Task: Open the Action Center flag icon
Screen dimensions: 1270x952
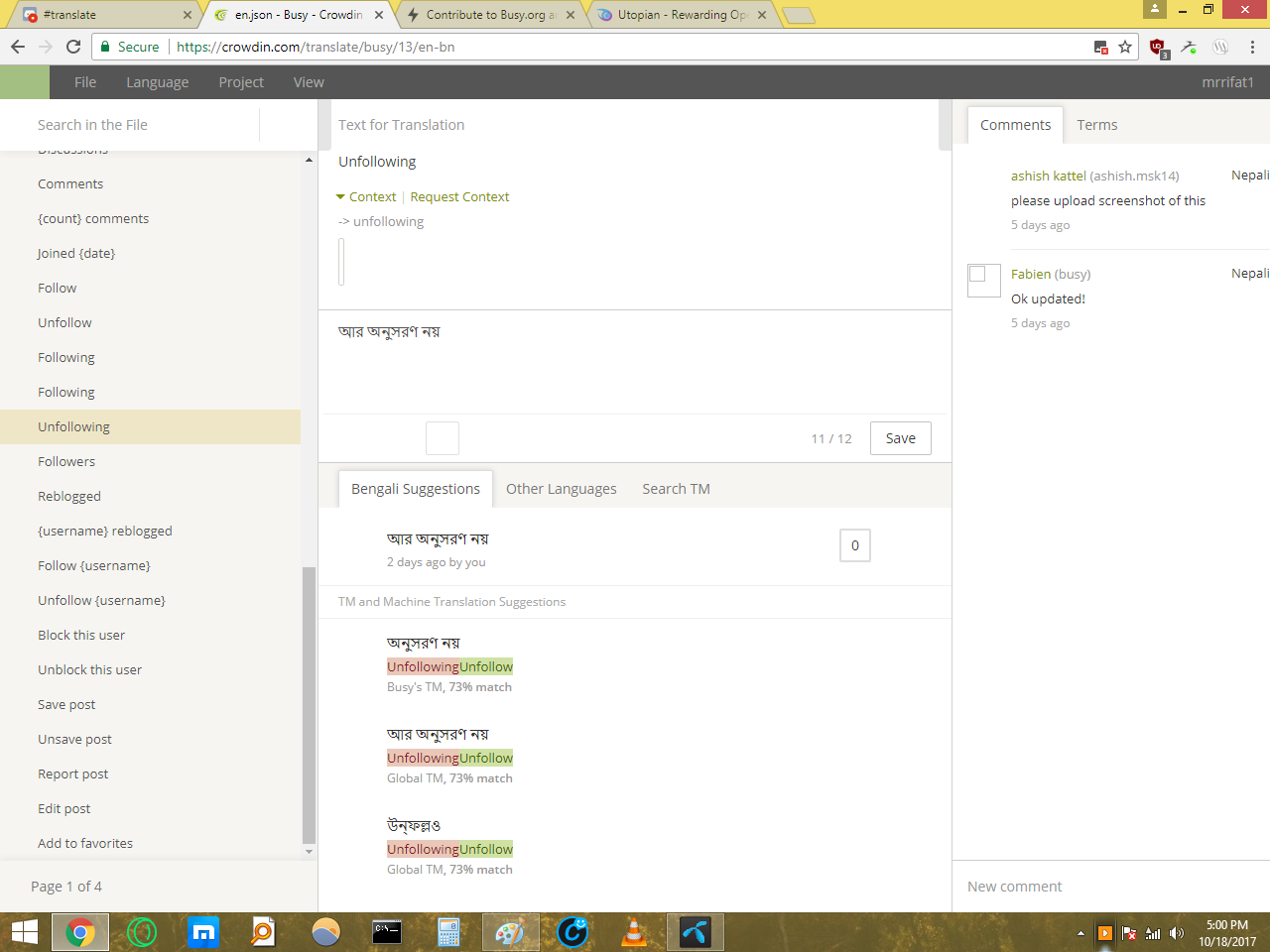Action: pyautogui.click(x=1129, y=933)
